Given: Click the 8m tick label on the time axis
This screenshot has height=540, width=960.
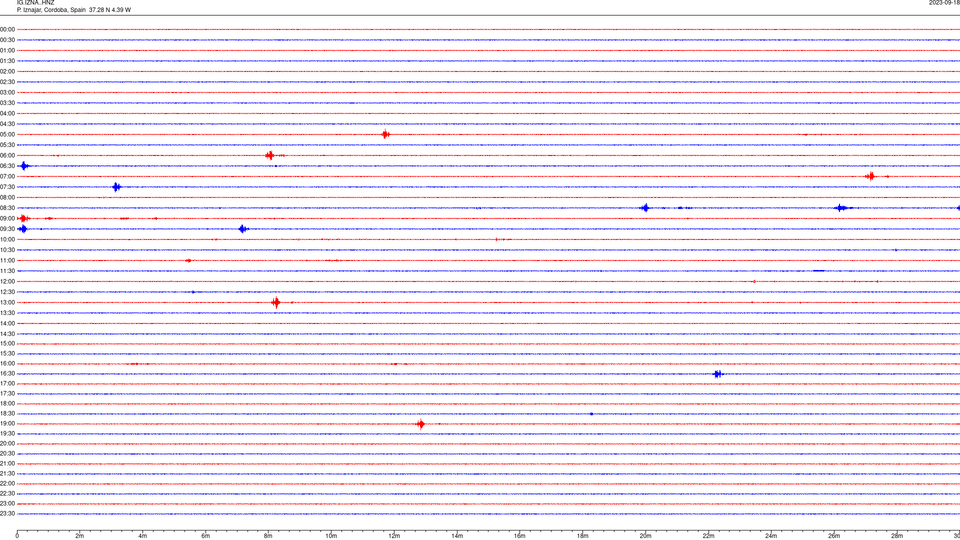Looking at the screenshot, I should (268, 536).
